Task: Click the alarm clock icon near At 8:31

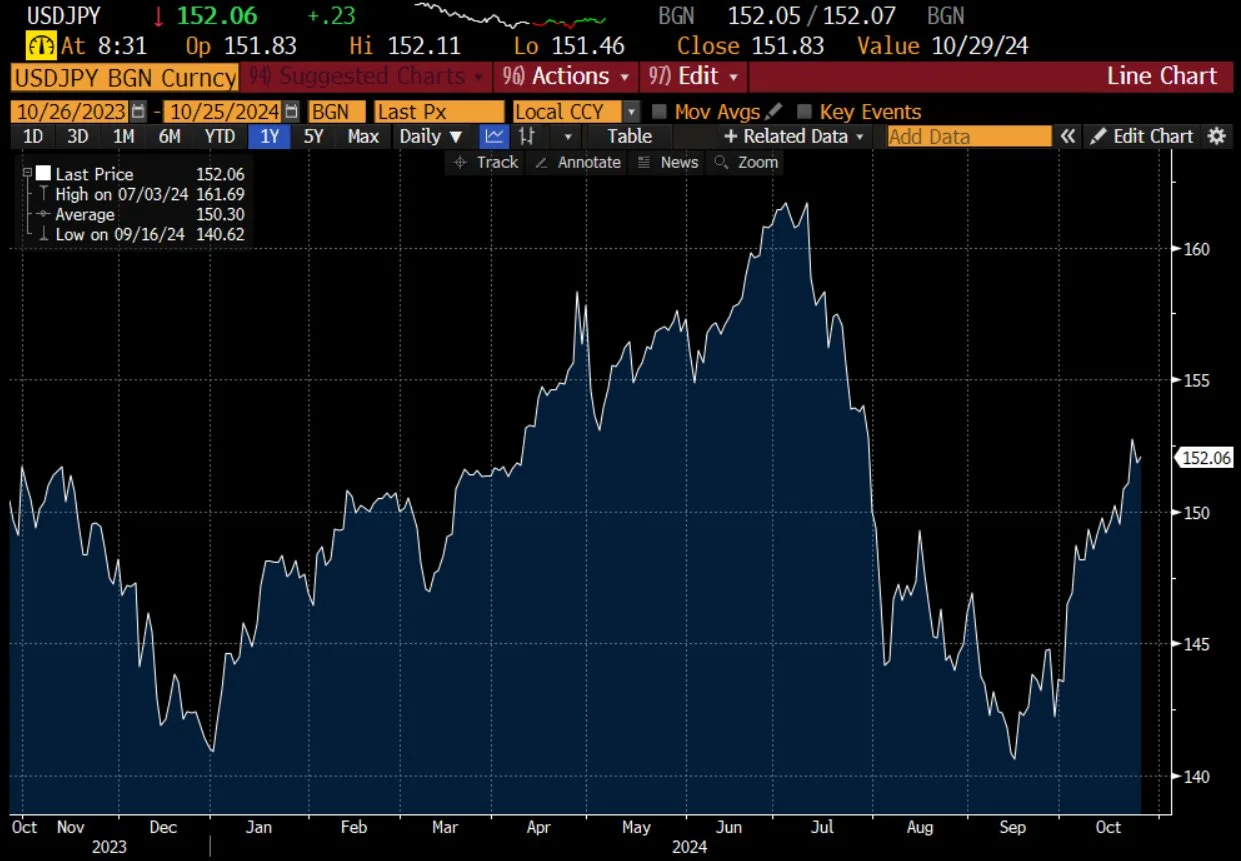Action: tap(40, 45)
